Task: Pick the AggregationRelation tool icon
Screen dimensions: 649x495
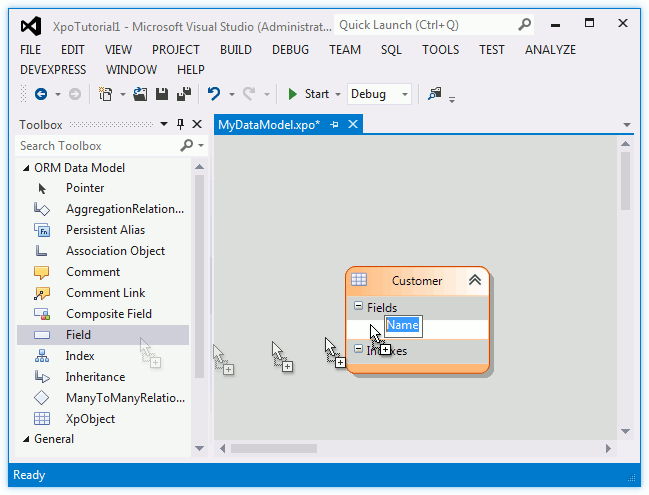Action: (42, 209)
